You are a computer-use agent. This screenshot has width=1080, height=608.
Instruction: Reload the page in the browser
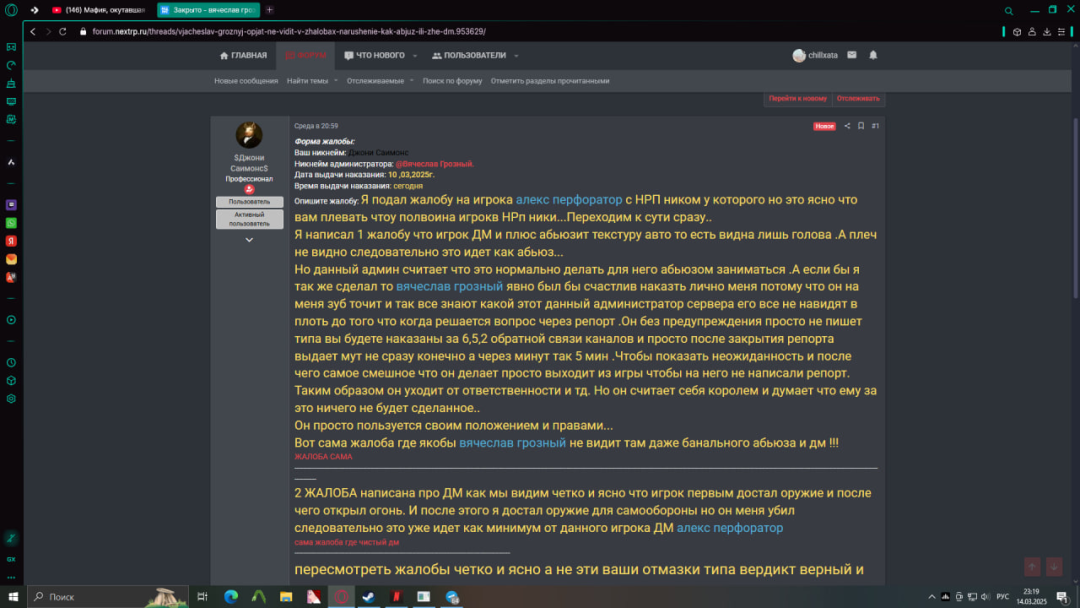tap(63, 32)
